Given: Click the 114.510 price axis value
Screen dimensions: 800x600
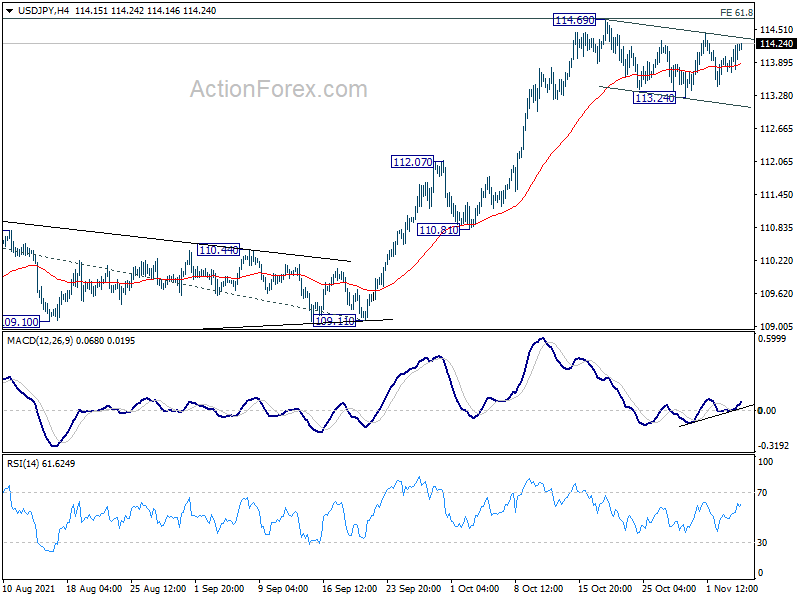Looking at the screenshot, I should (x=776, y=30).
